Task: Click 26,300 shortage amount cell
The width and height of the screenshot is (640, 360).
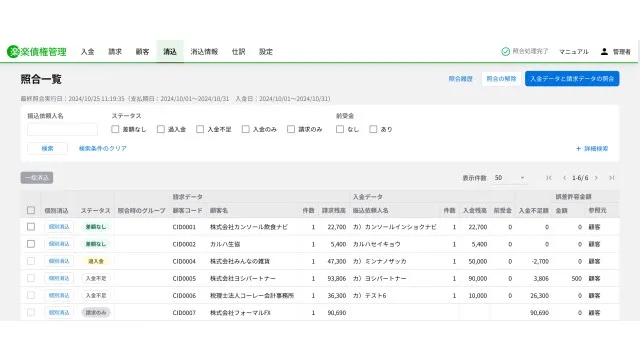Action: point(539,296)
